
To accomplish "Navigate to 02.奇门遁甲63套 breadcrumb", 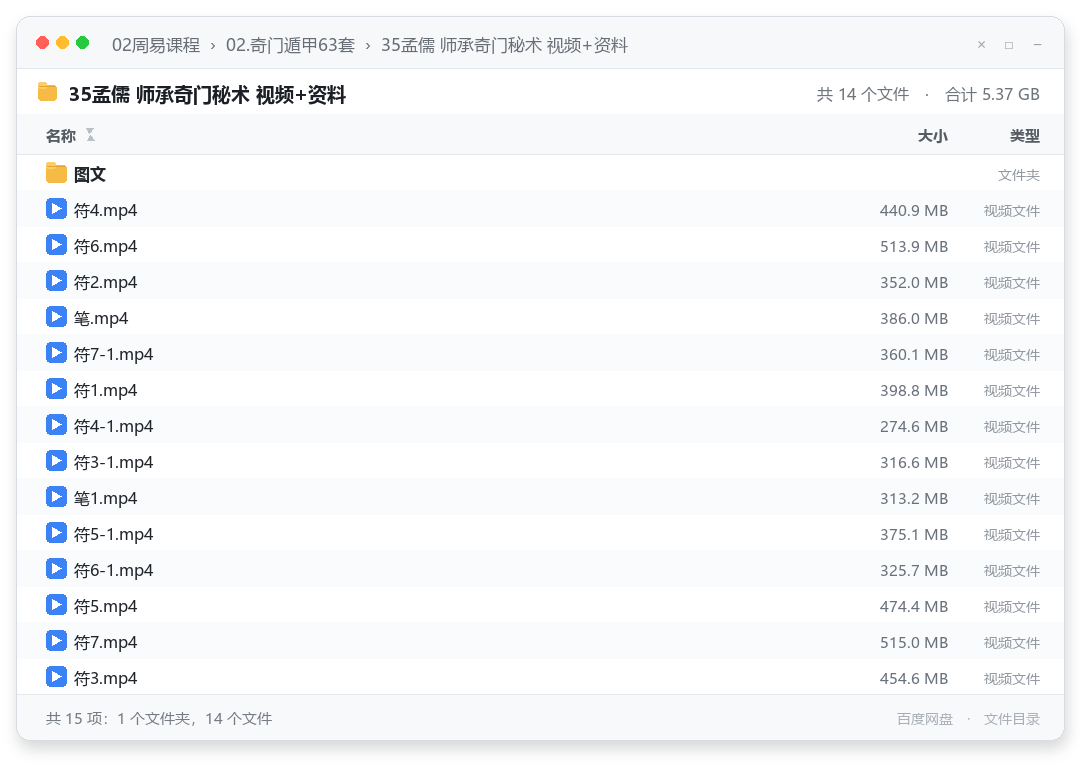I will [290, 45].
